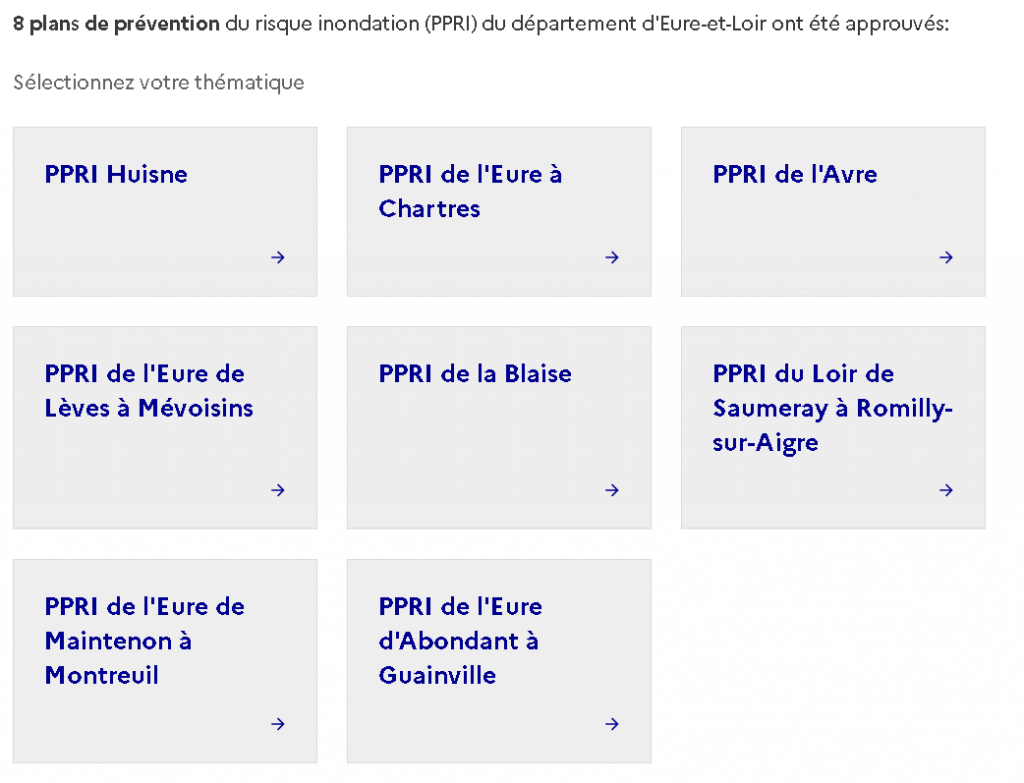1024x783 pixels.
Task: Open PPRI de l'Eure de Lèves à Mévoisins
Action: coord(149,391)
